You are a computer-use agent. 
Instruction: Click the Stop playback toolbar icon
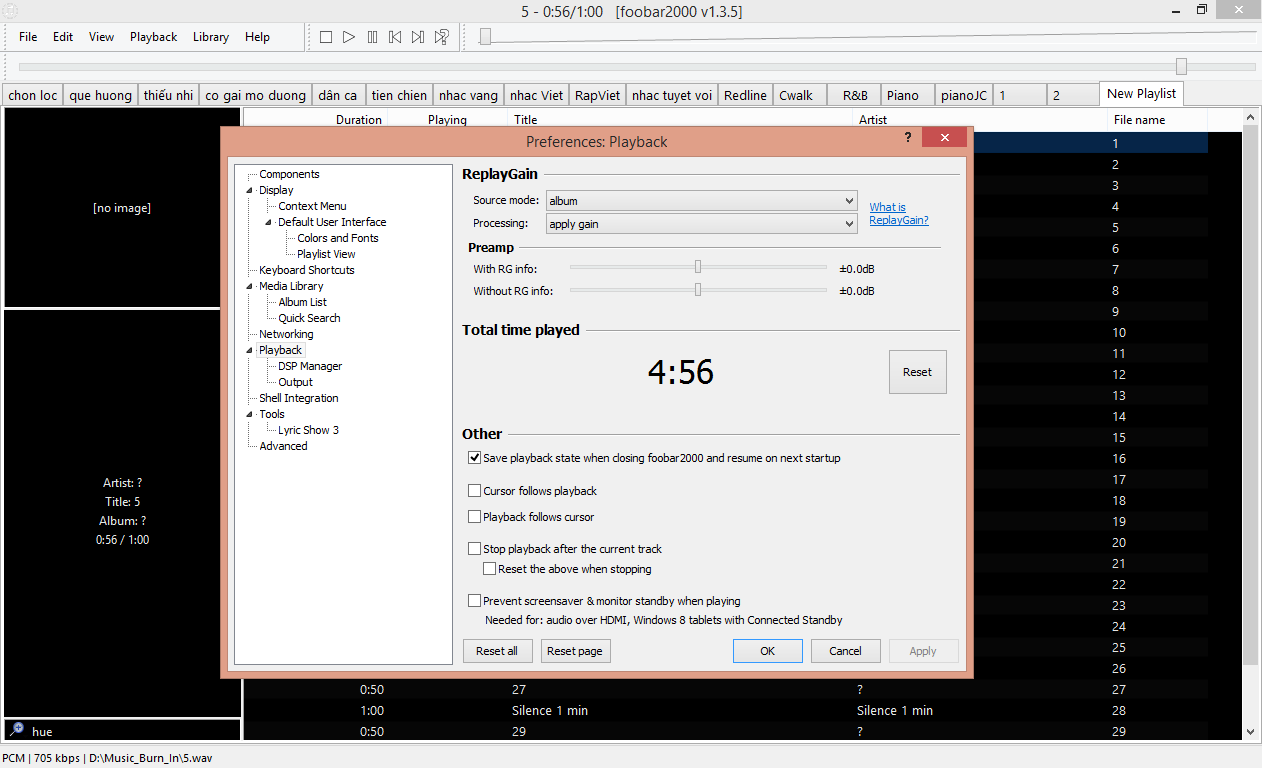[x=326, y=37]
